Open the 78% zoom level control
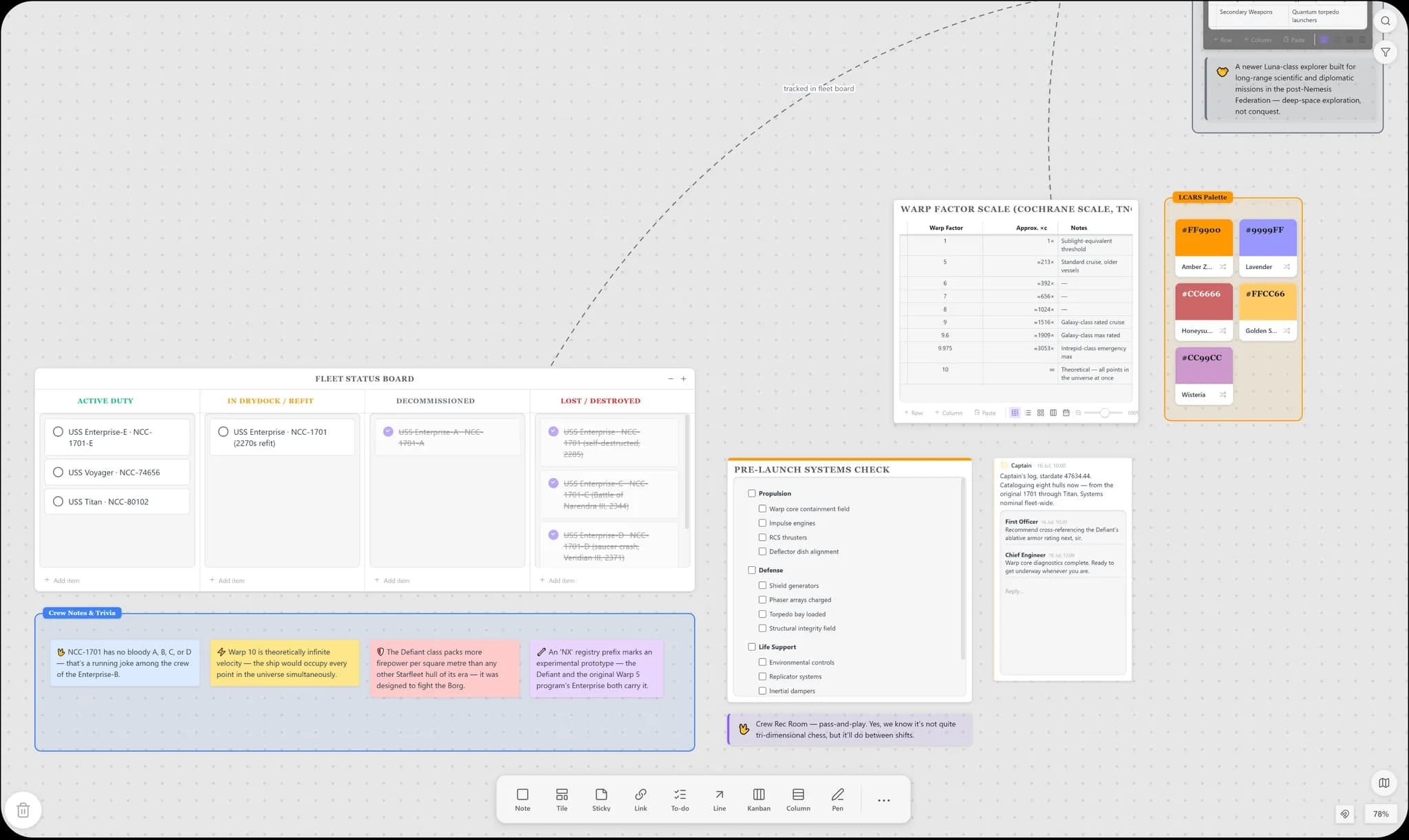The height and width of the screenshot is (840, 1409). [x=1380, y=814]
